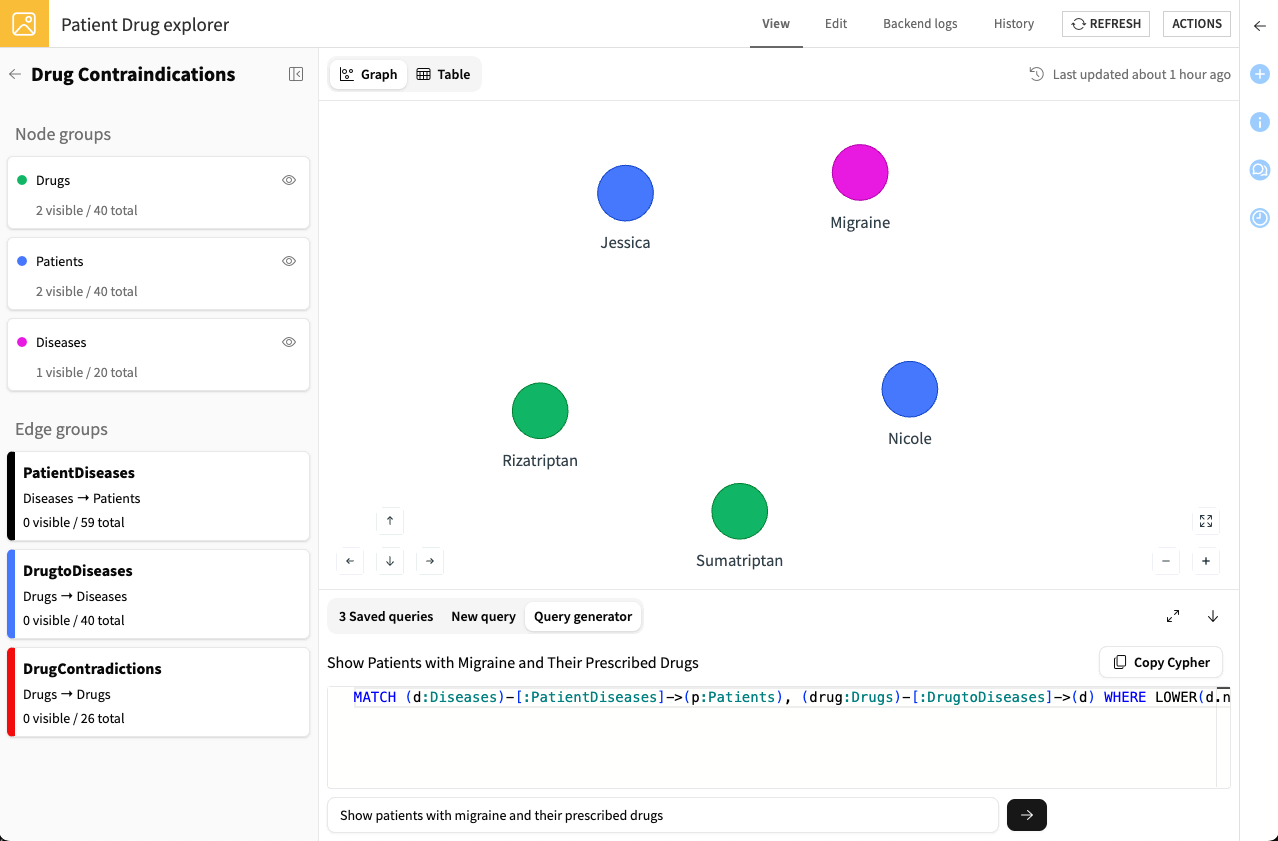Image resolution: width=1278 pixels, height=841 pixels.
Task: Go back from Drug Contraindications
Action: tap(15, 74)
